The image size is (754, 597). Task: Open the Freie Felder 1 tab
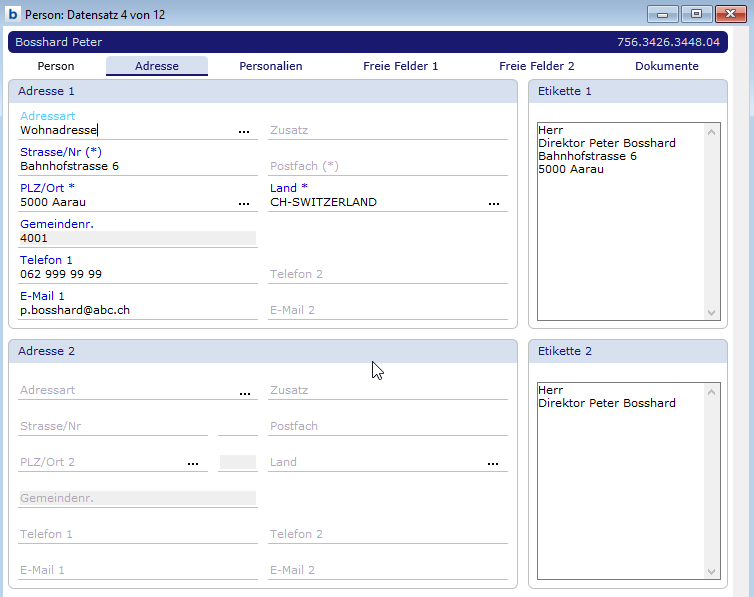400,66
